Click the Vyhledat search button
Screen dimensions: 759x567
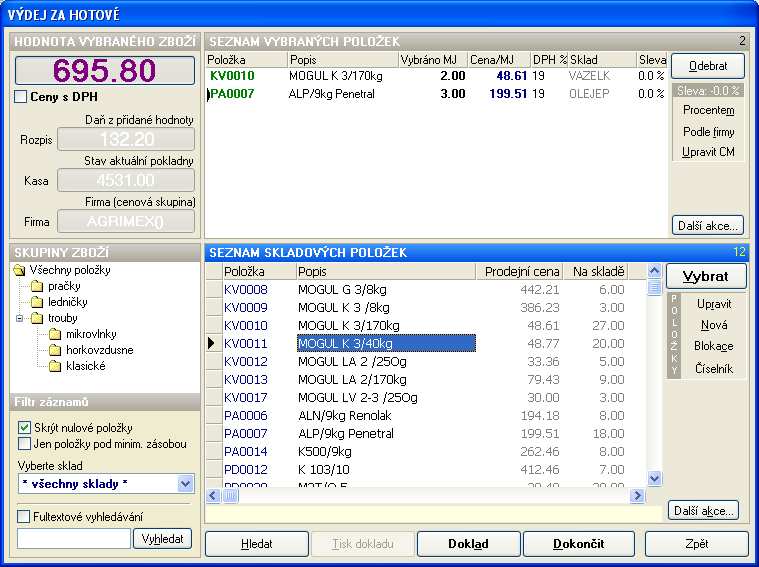pos(162,538)
